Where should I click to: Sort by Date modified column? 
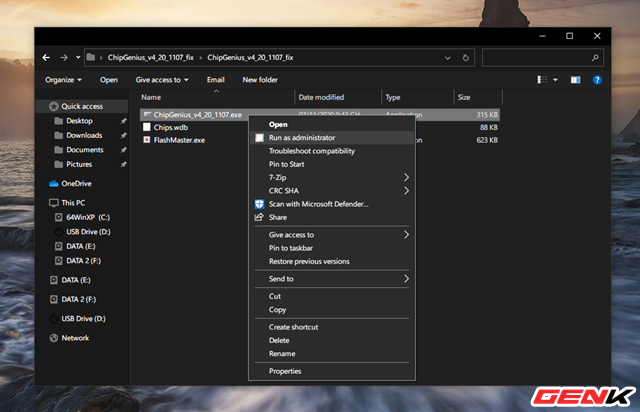click(321, 98)
